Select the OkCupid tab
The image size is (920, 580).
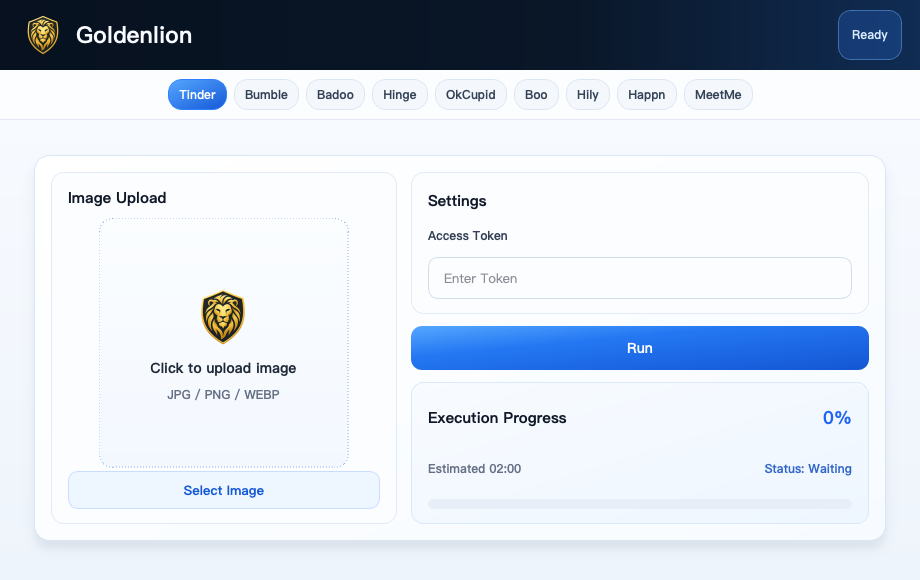click(x=471, y=94)
